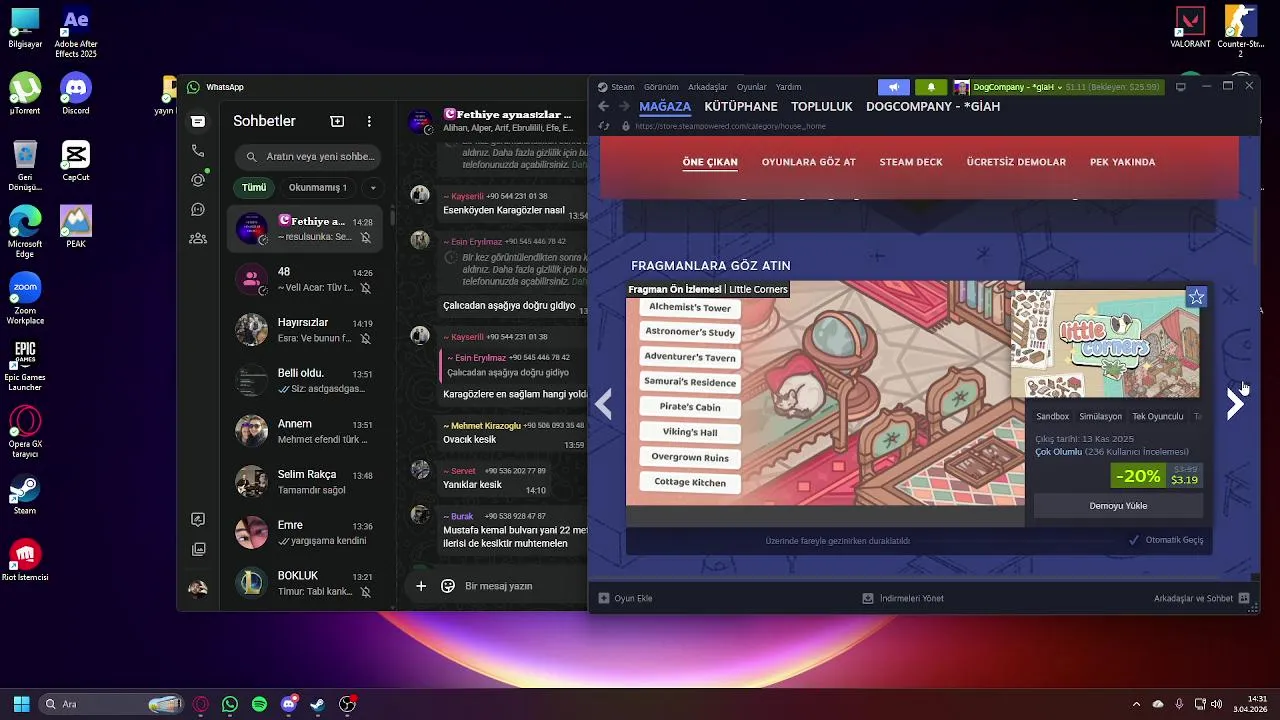The image size is (1280, 720).
Task: Open Steam Big Picture mode icon
Action: click(x=1180, y=87)
